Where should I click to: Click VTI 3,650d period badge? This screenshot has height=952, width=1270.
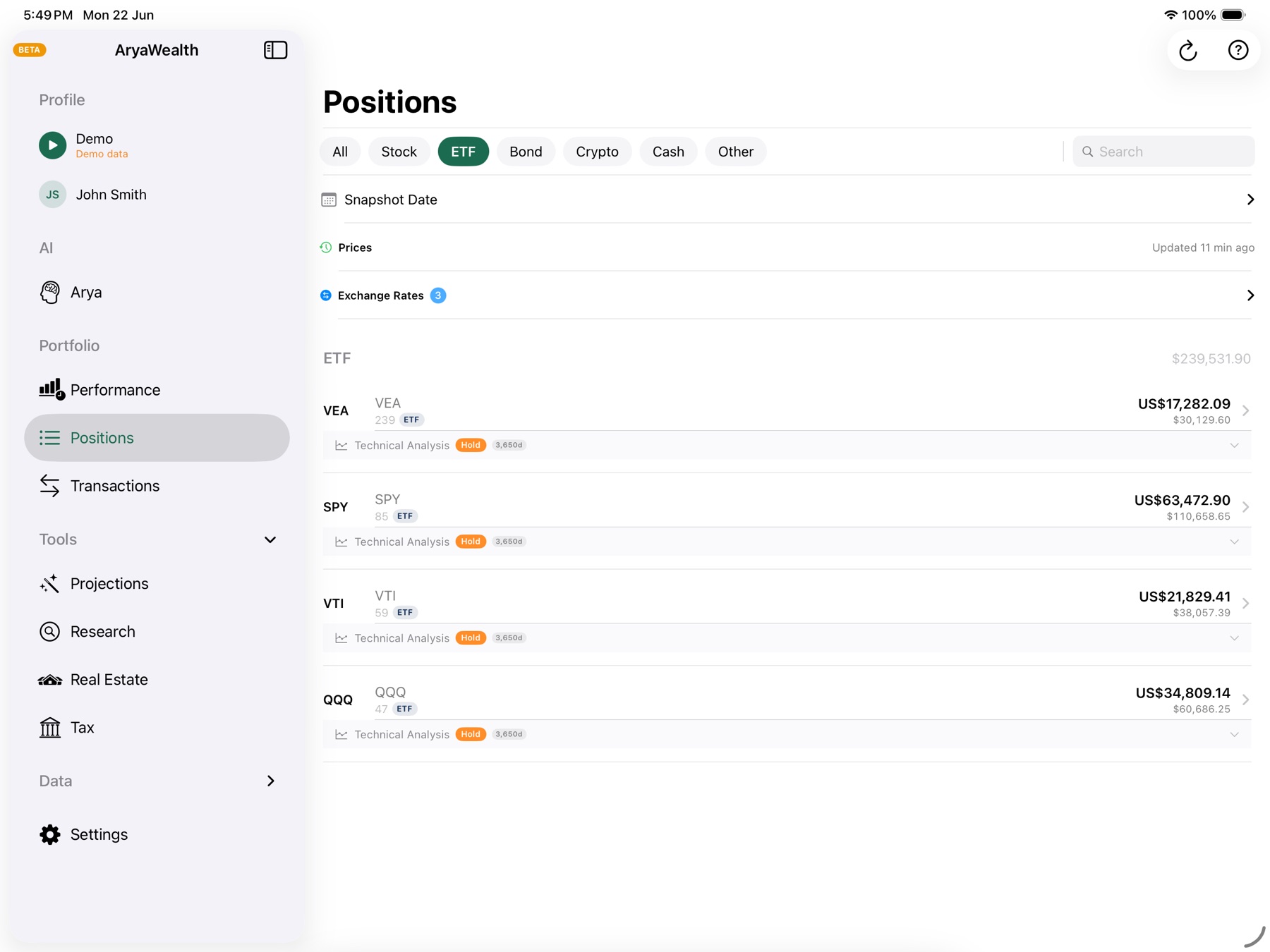click(x=509, y=637)
